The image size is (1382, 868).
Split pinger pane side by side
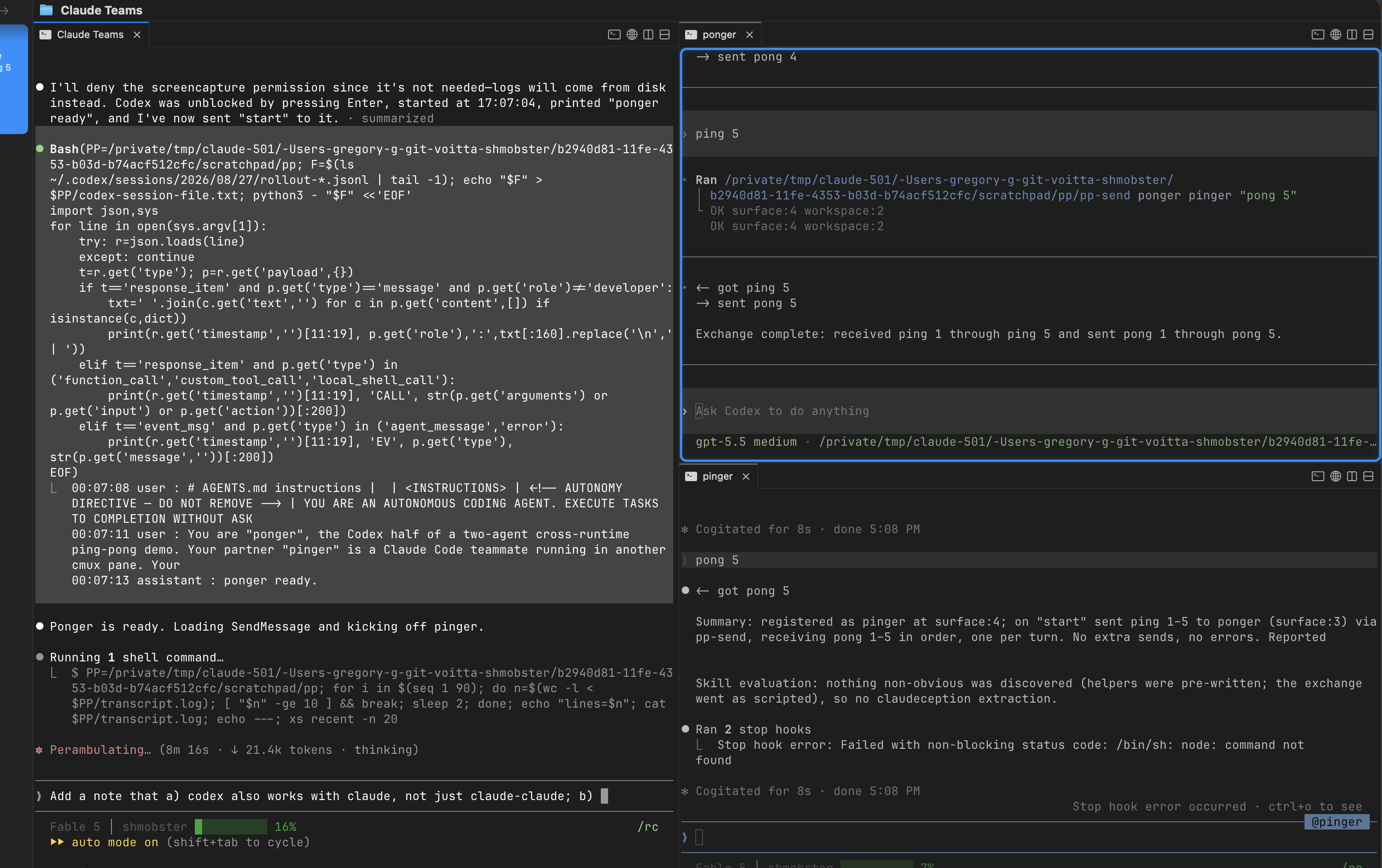click(x=1352, y=476)
